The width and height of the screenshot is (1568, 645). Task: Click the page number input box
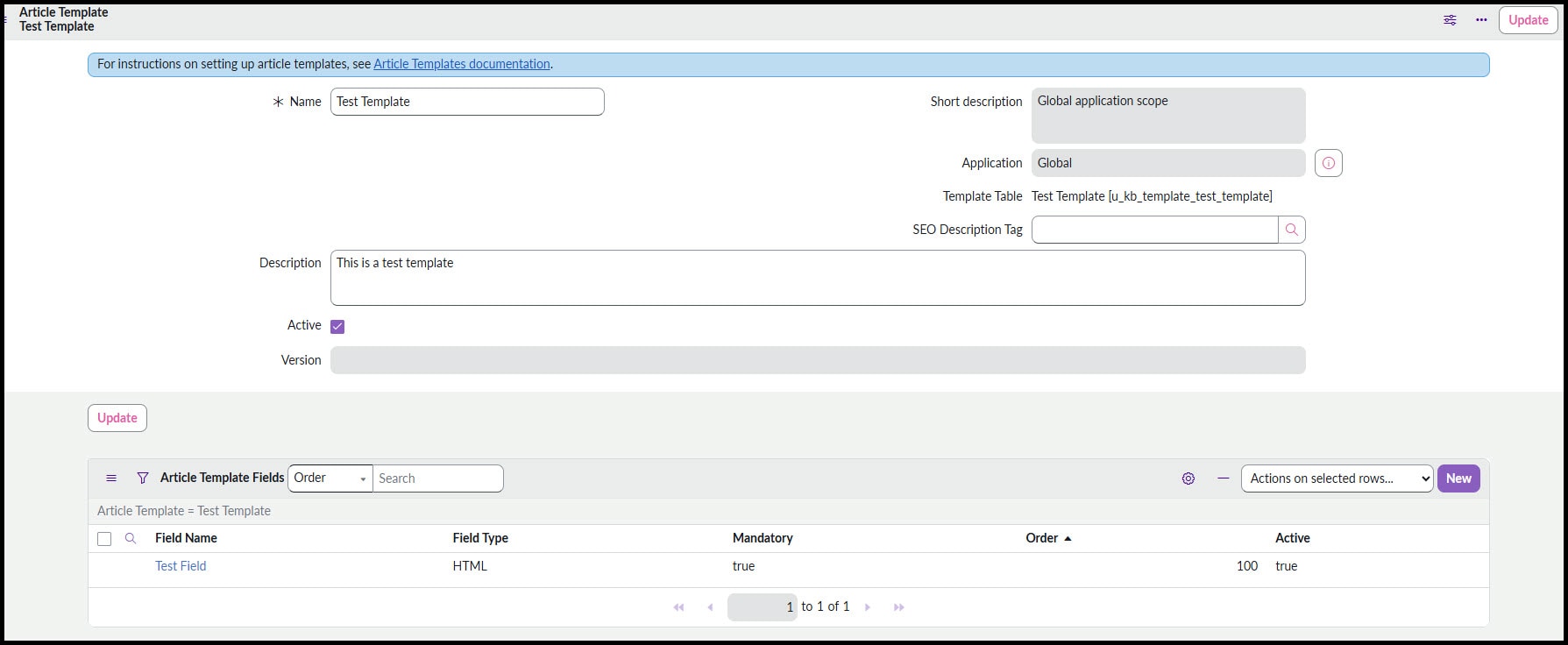pos(763,607)
